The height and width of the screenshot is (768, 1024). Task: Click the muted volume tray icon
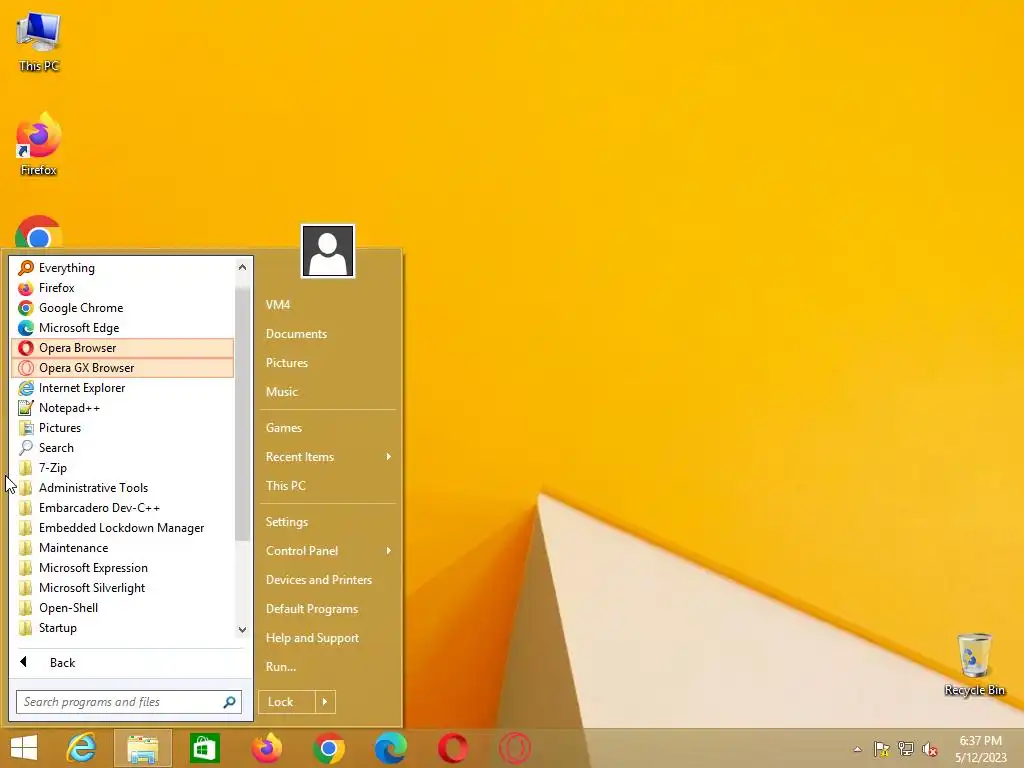(x=930, y=749)
